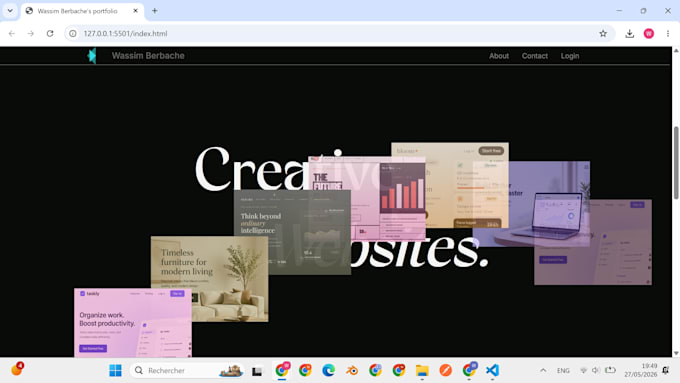Open the notification bell in system tray
The image size is (680, 383).
coord(666,370)
